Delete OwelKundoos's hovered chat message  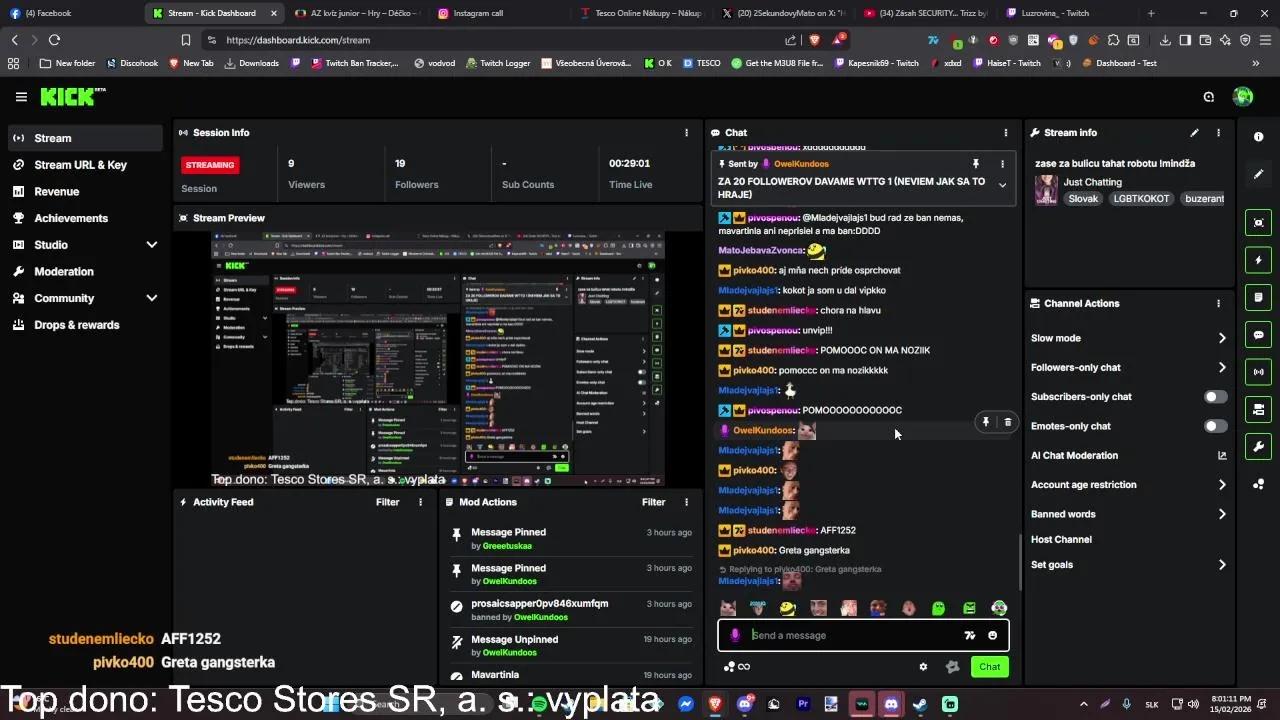(1007, 422)
